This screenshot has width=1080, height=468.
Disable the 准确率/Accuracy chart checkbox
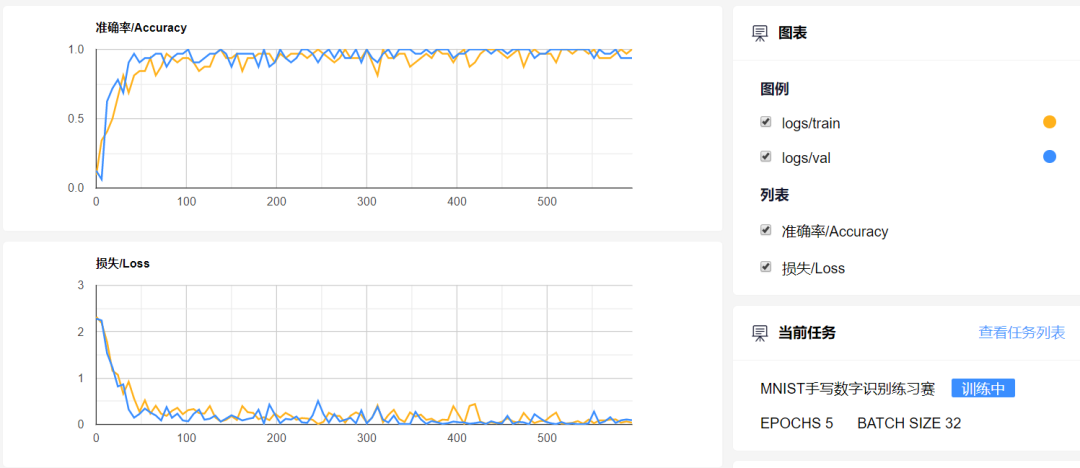point(766,230)
